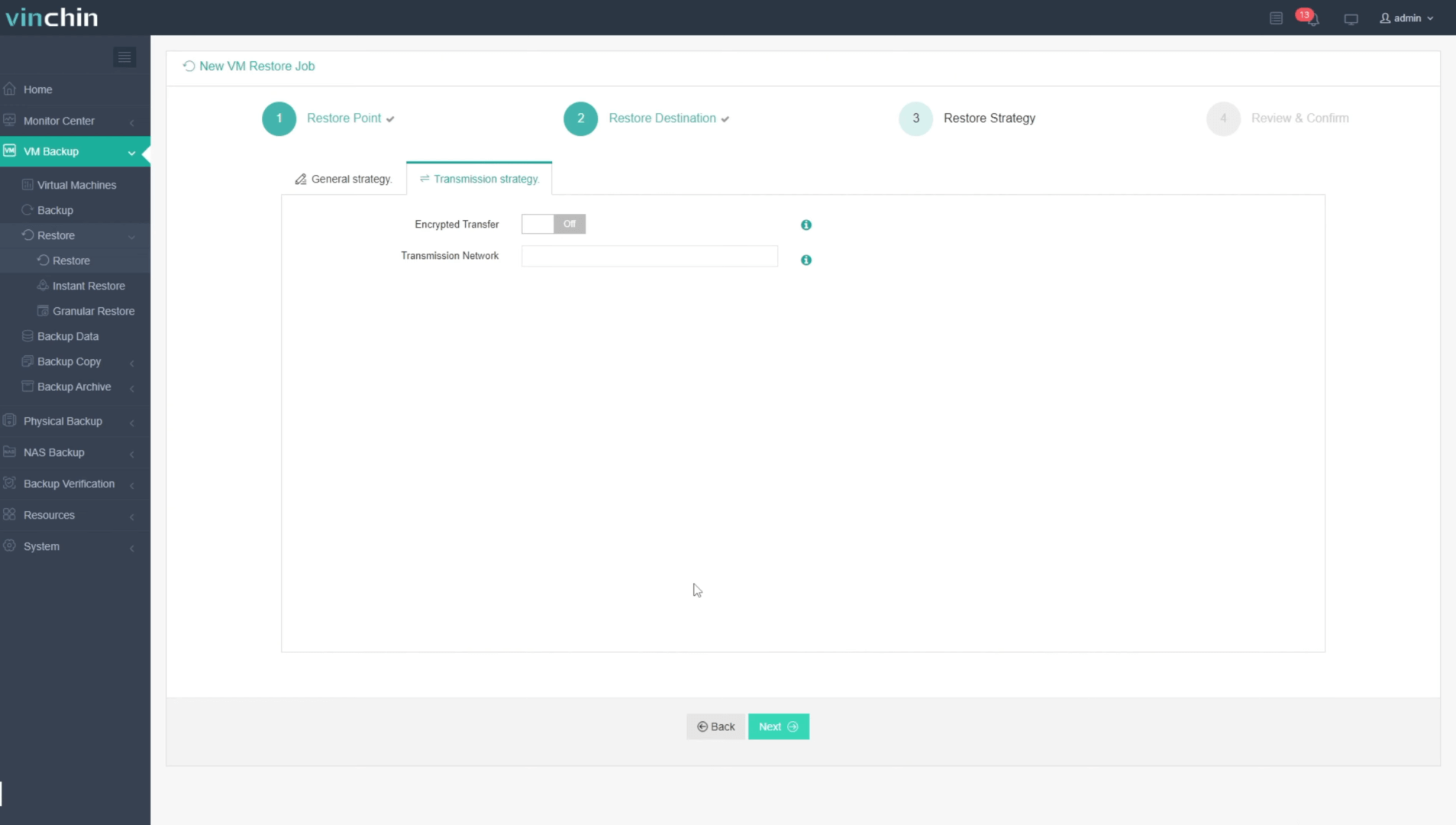The height and width of the screenshot is (825, 1456).
Task: Open the task list icon in the header
Action: (1276, 18)
